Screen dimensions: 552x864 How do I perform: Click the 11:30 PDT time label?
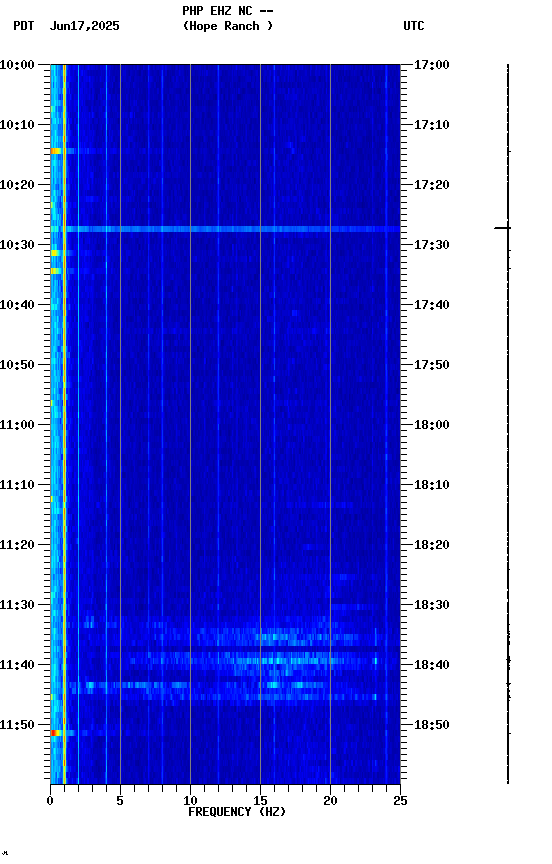click(17, 605)
